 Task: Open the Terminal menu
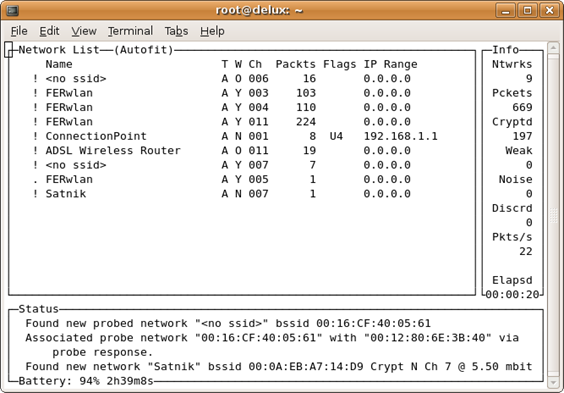(x=130, y=31)
